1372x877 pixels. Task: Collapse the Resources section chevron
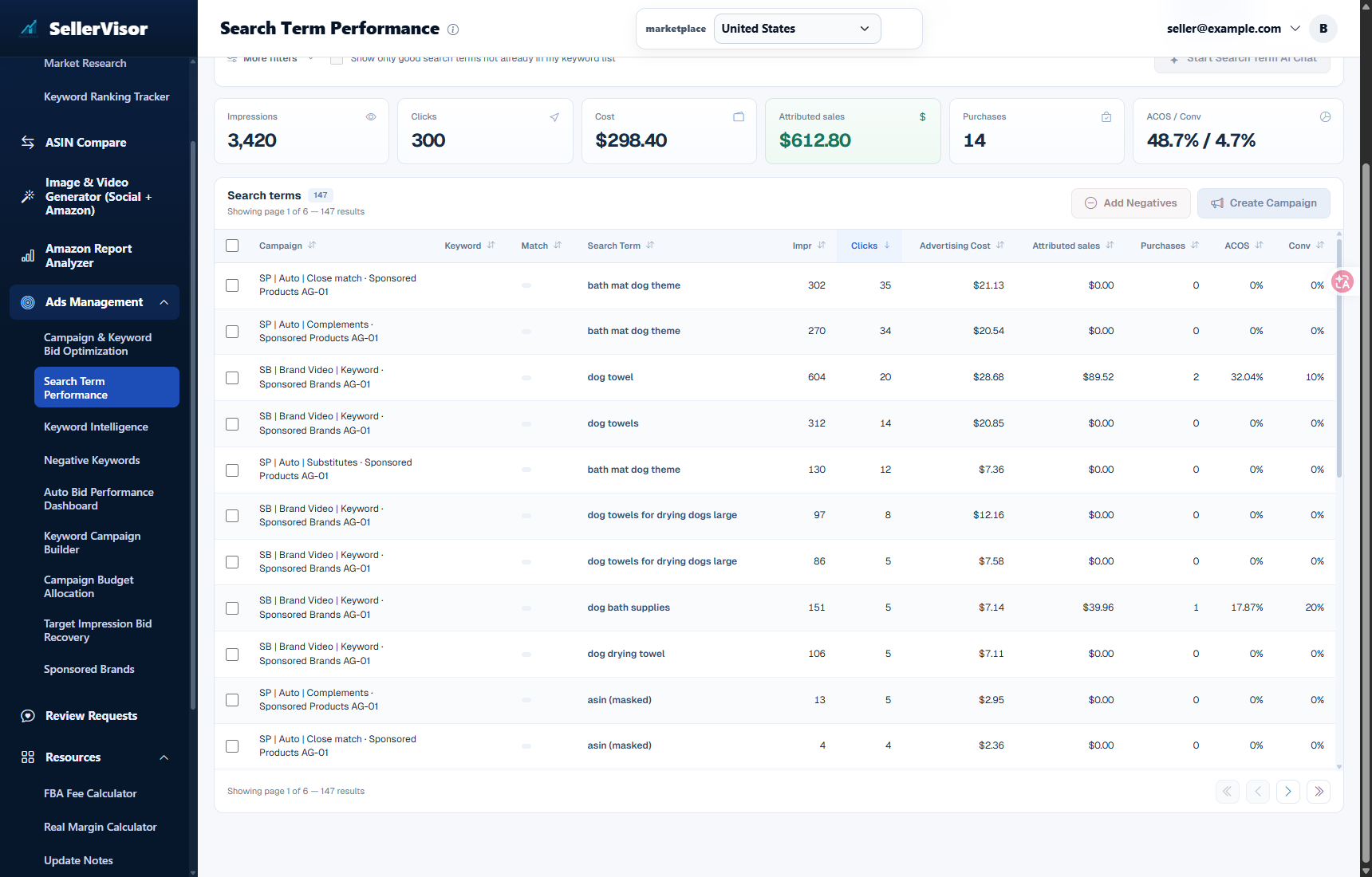pos(164,757)
